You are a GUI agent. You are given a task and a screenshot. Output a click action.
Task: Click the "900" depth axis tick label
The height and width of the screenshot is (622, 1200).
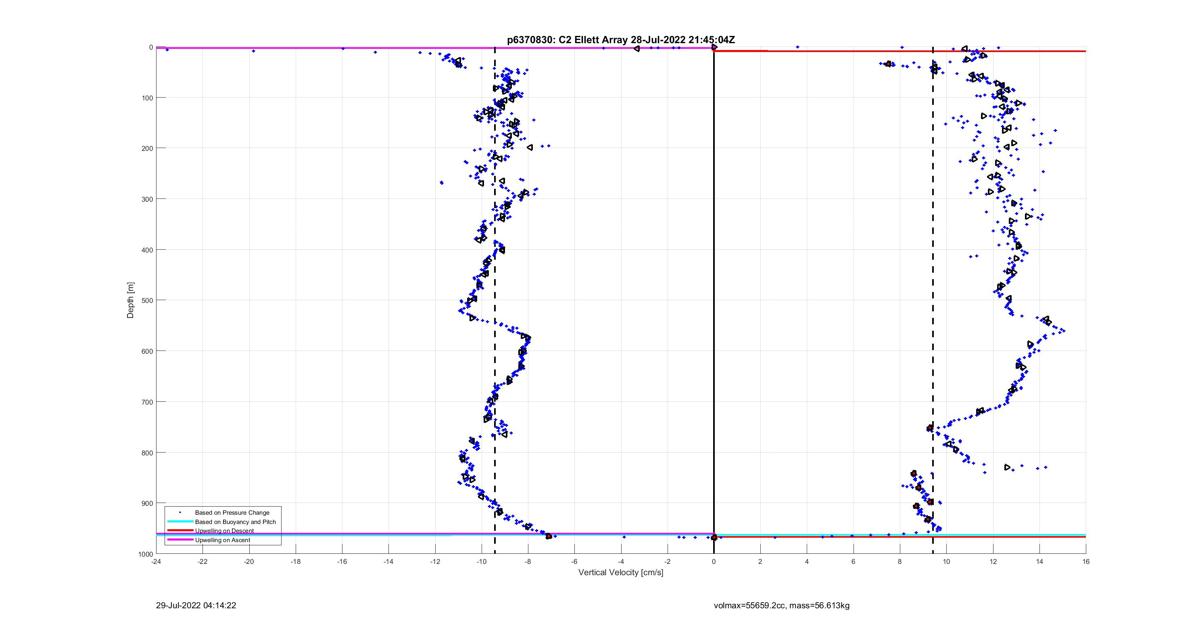[146, 503]
